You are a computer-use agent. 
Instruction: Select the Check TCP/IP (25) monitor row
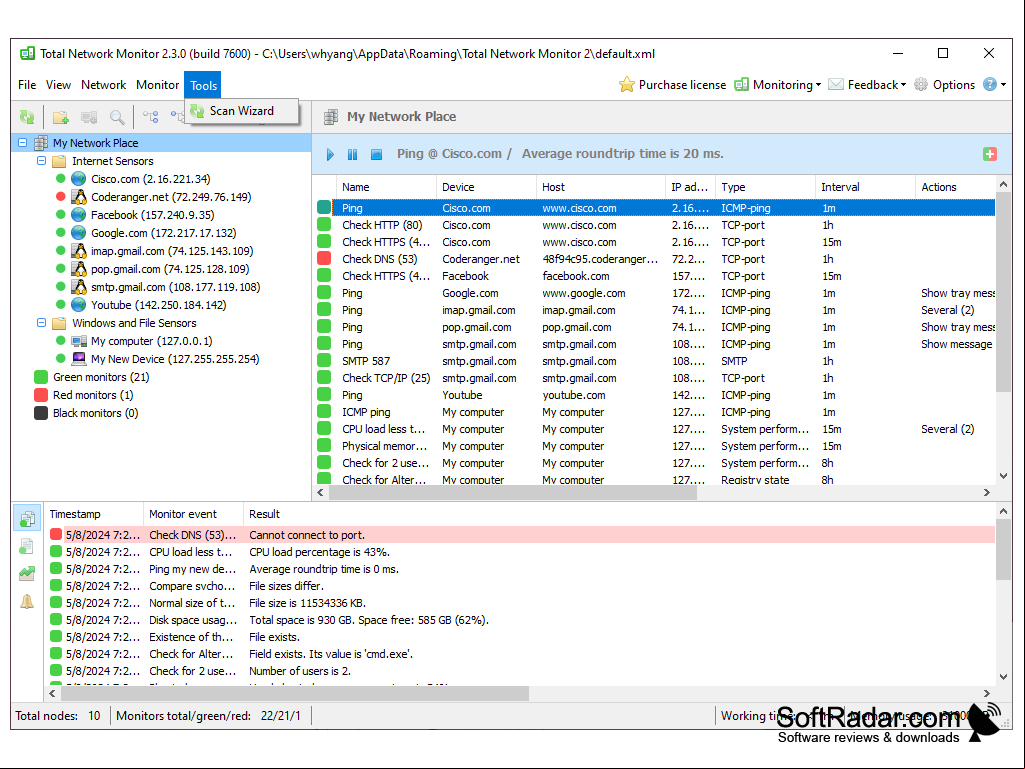coord(655,378)
